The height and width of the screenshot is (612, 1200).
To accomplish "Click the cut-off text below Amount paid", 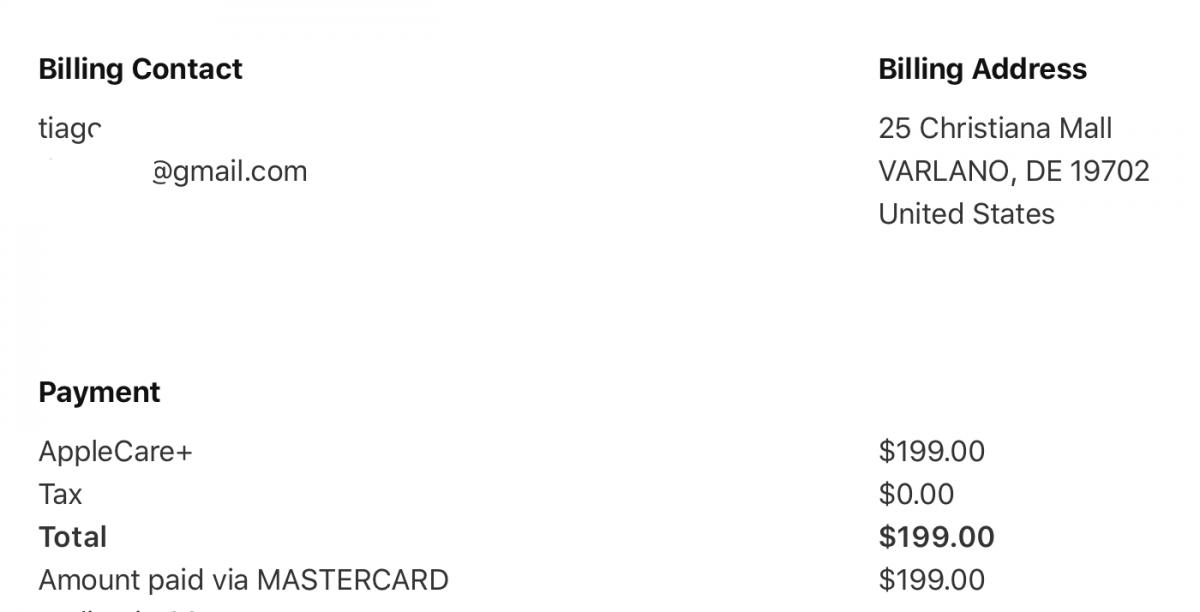I will 120,608.
